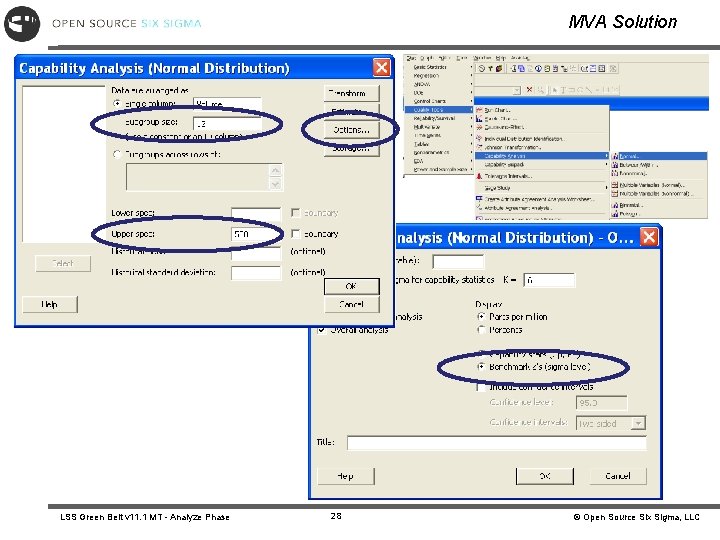Open the Multivariate menu entry

(439, 127)
